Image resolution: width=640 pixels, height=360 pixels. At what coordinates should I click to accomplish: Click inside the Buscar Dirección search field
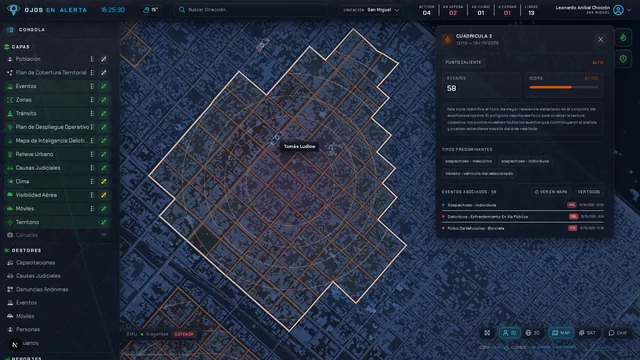click(x=251, y=10)
